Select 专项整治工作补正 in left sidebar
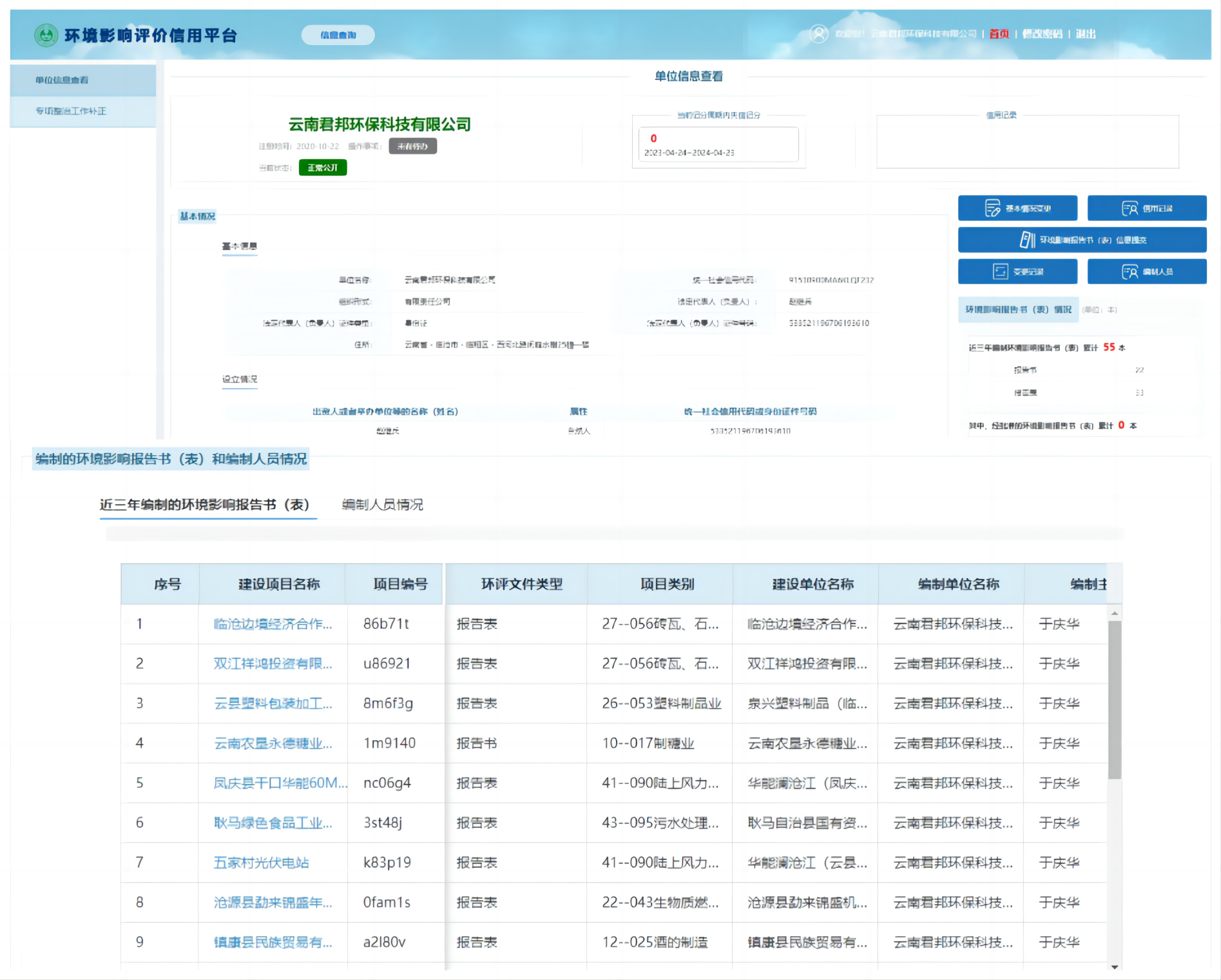 pyautogui.click(x=71, y=111)
